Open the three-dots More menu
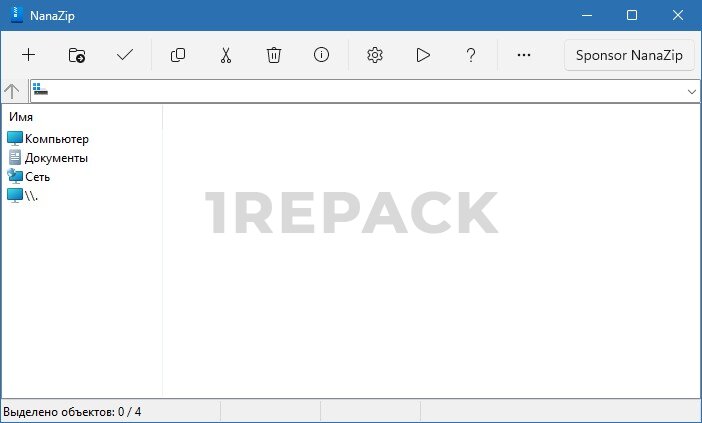 [x=524, y=55]
